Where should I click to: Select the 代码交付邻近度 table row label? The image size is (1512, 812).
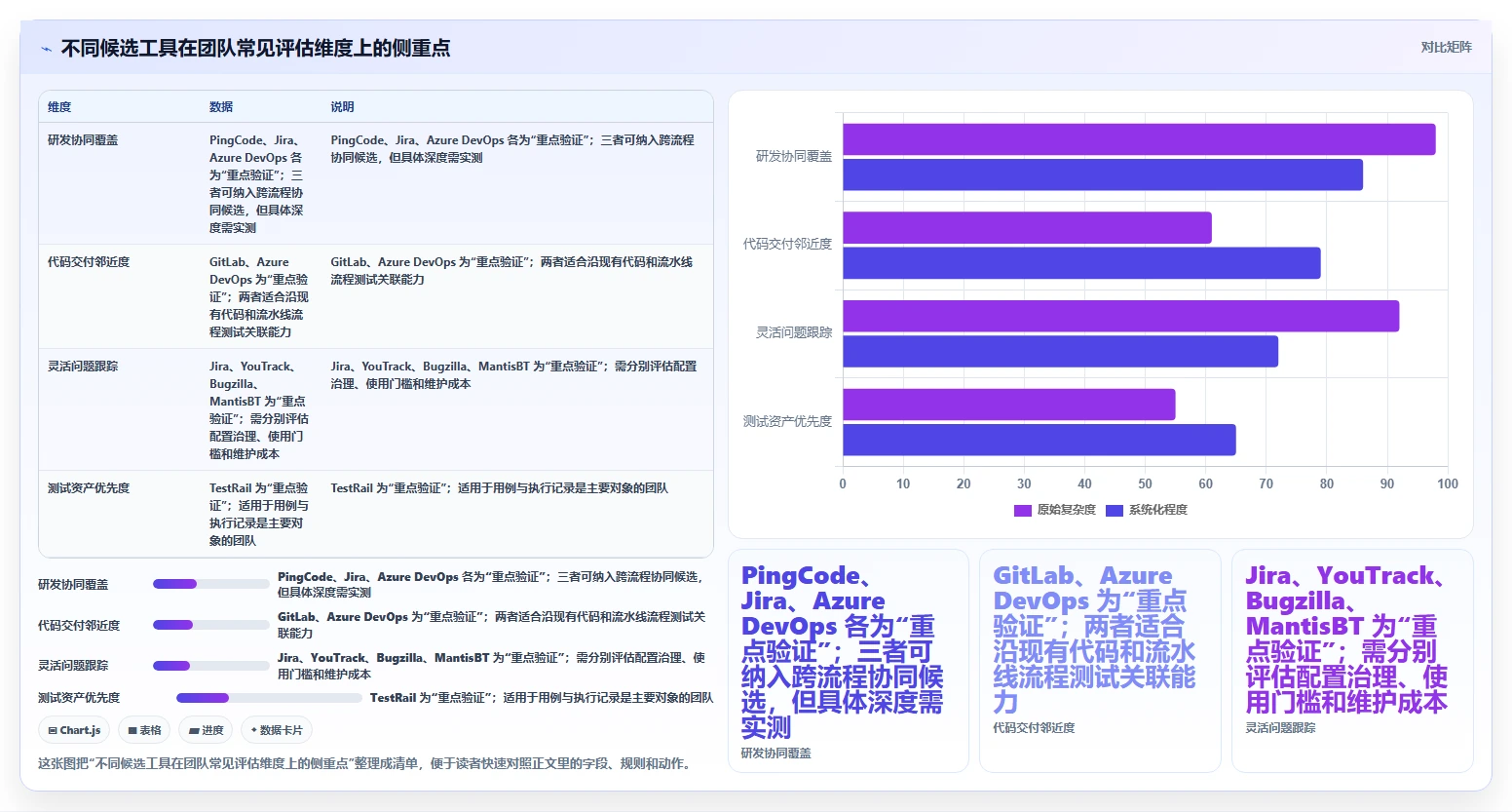click(89, 262)
